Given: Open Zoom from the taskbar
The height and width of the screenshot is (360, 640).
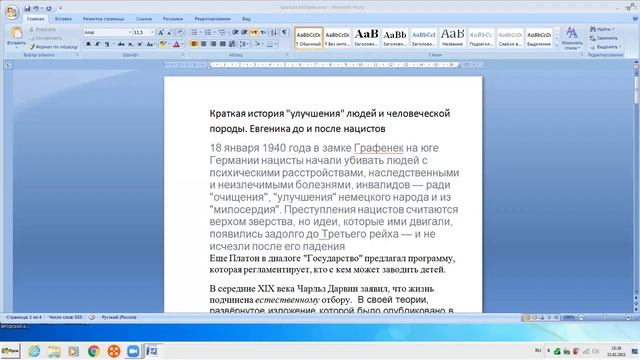Looking at the screenshot, I should [x=133, y=351].
